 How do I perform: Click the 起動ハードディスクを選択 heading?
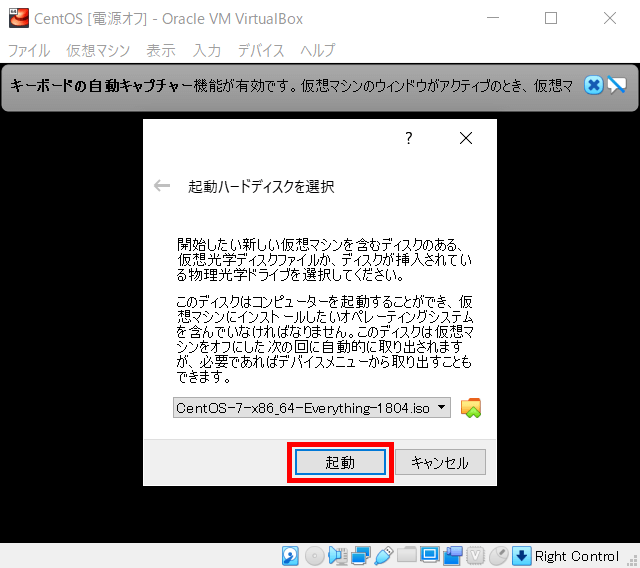tap(261, 186)
